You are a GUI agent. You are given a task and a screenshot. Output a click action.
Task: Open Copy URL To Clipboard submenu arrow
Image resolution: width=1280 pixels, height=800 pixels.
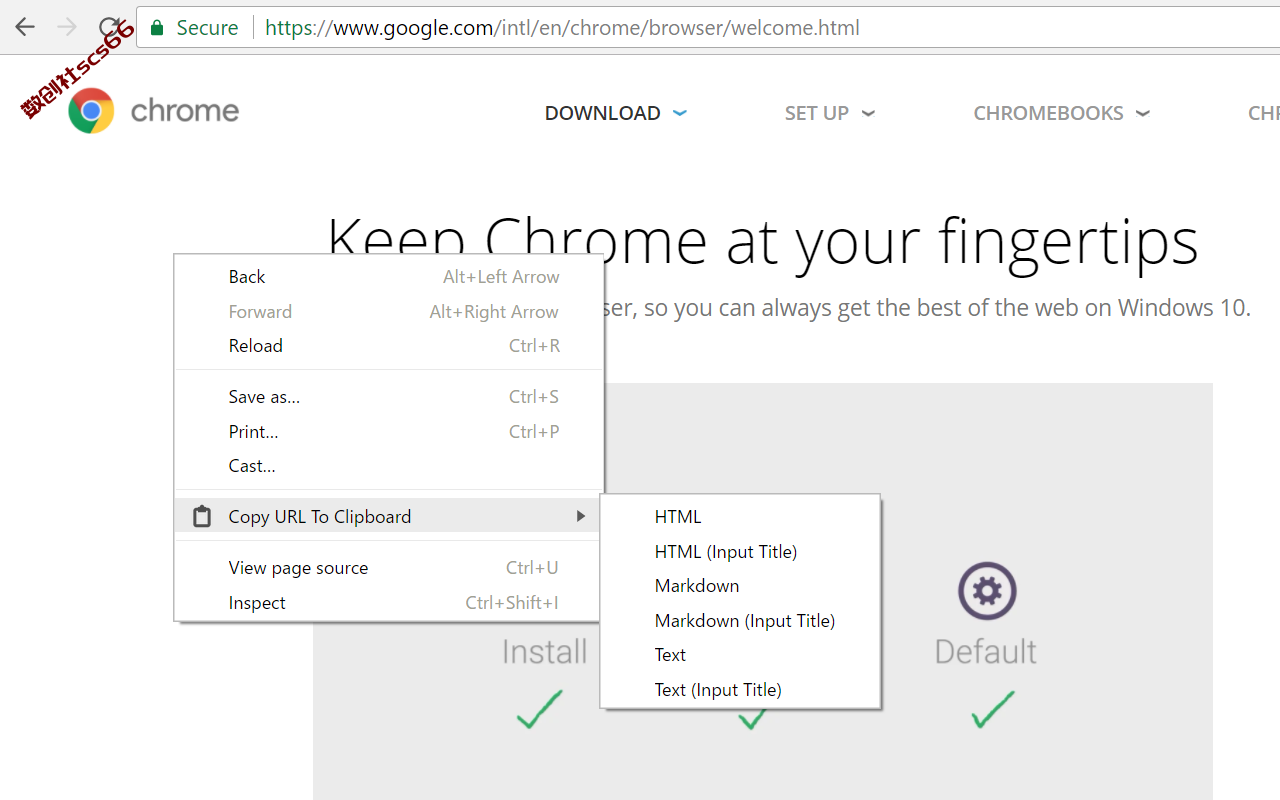[580, 516]
